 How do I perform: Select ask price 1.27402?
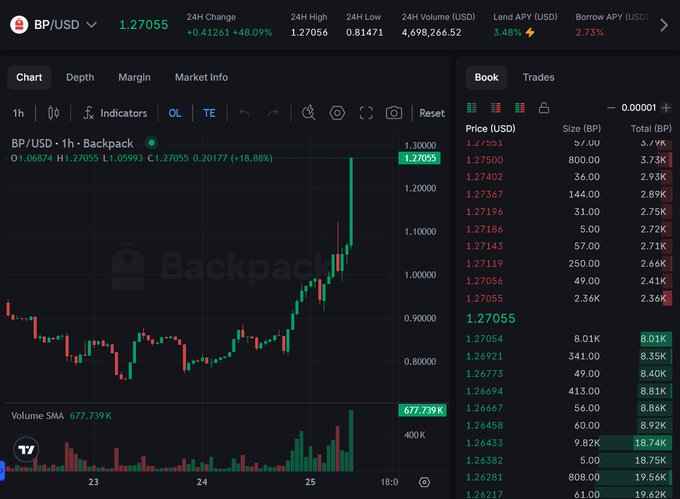(484, 177)
